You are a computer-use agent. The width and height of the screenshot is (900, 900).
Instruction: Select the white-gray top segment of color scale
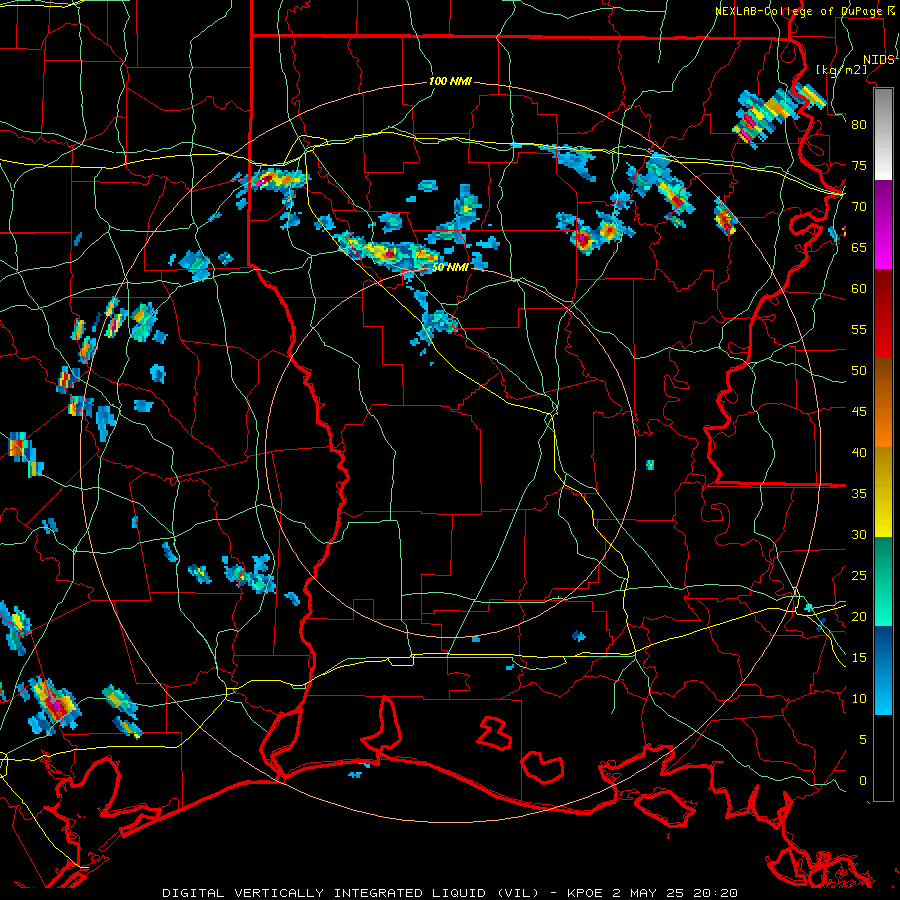click(883, 134)
